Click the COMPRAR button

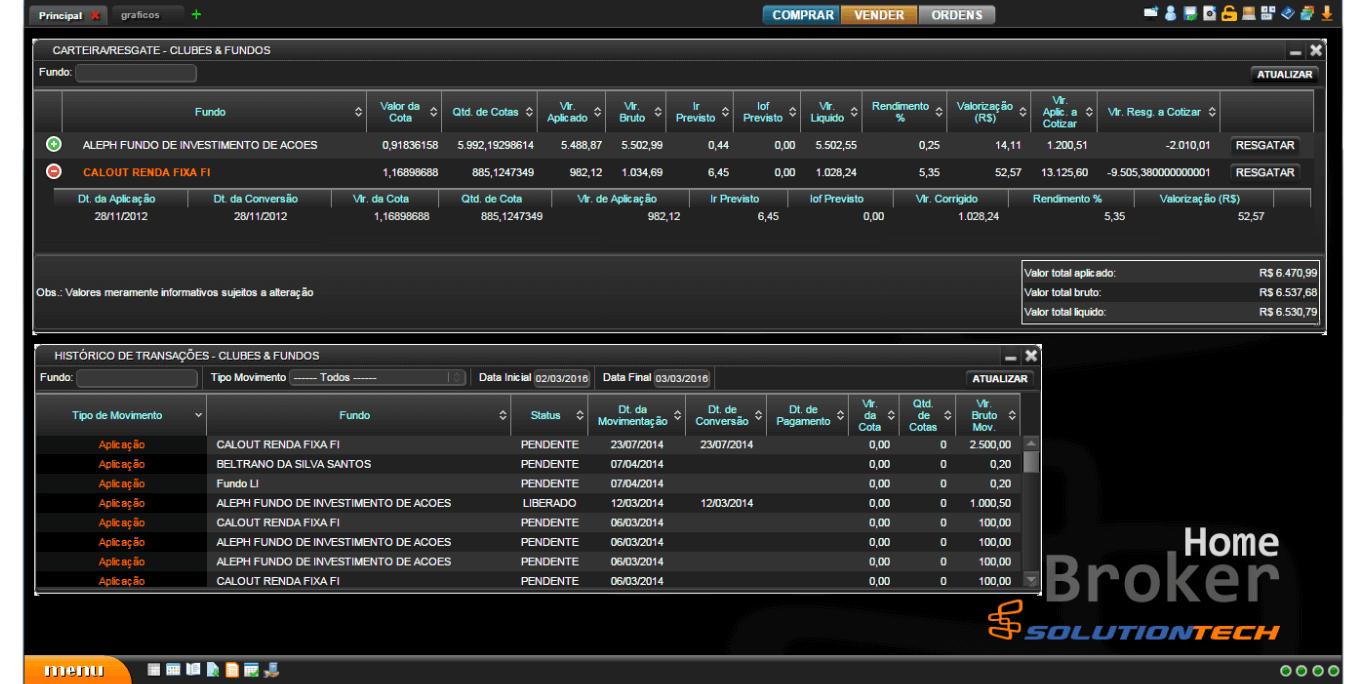click(803, 15)
